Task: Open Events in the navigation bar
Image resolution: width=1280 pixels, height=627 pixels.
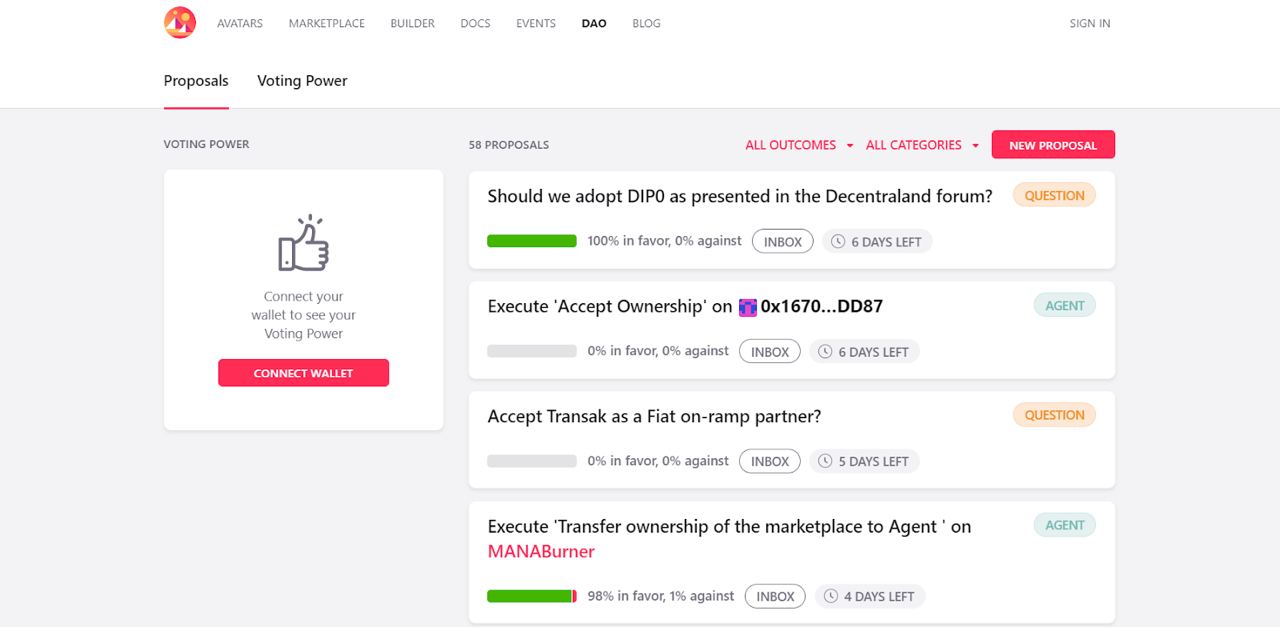Action: click(536, 23)
